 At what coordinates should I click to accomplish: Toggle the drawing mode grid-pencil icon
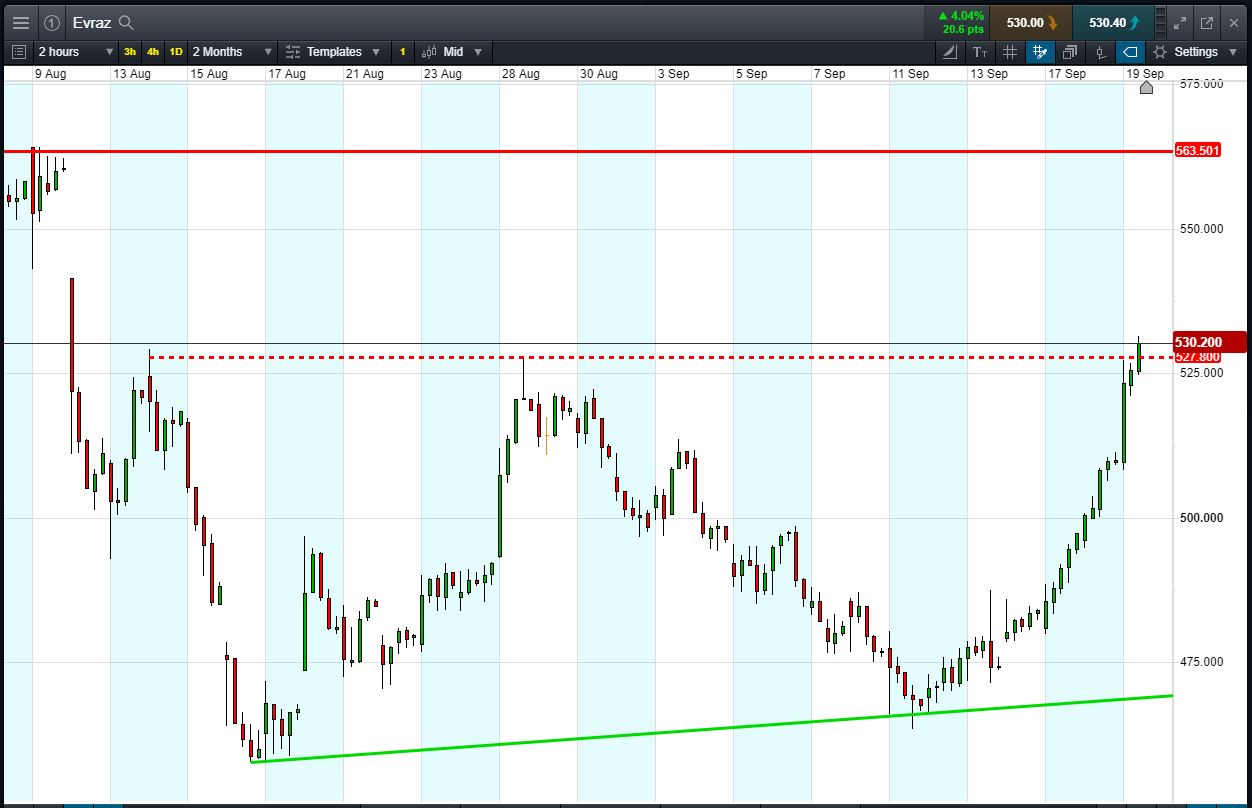coord(1040,52)
